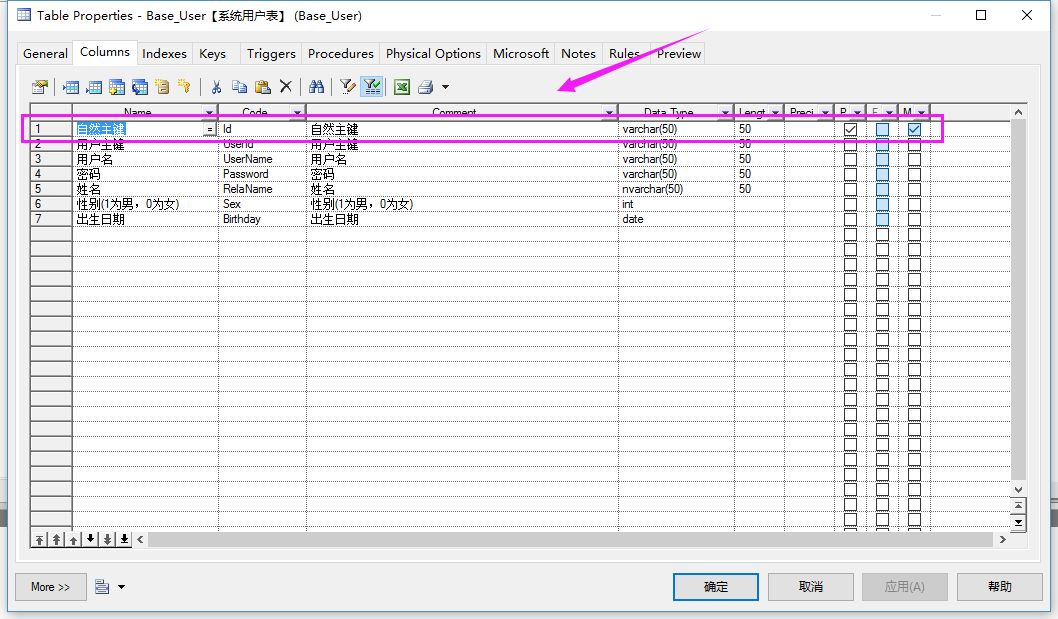Switch to the Physical Options tab

click(x=433, y=53)
